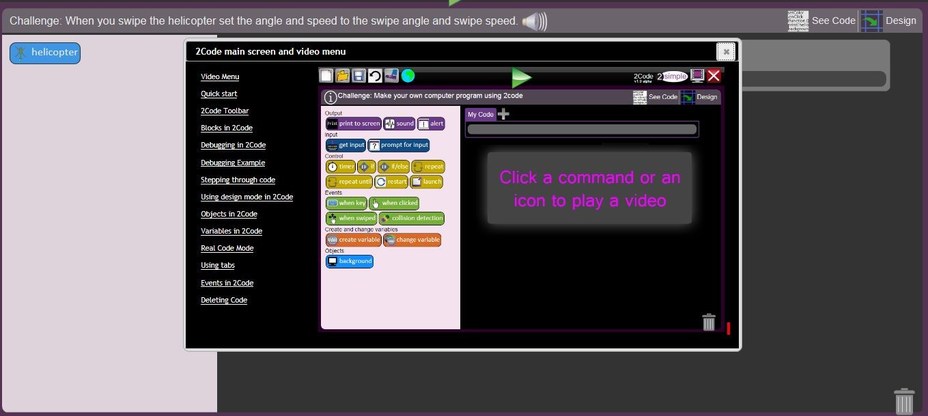Click See Code in the main window top bar

tap(821, 21)
